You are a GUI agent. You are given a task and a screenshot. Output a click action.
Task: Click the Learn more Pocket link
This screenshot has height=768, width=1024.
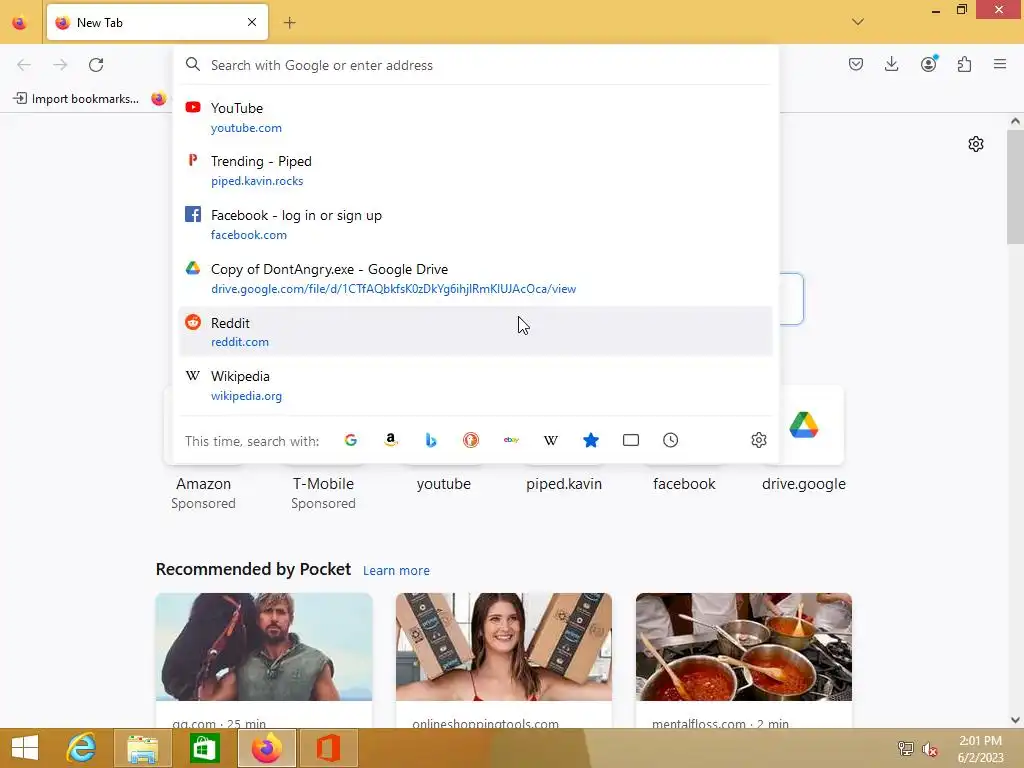(x=396, y=571)
